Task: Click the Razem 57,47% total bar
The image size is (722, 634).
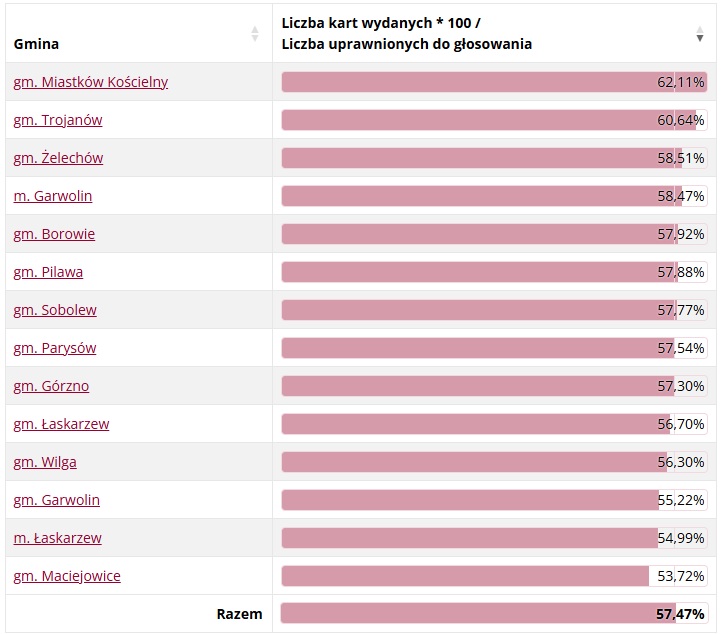Action: pyautogui.click(x=494, y=613)
